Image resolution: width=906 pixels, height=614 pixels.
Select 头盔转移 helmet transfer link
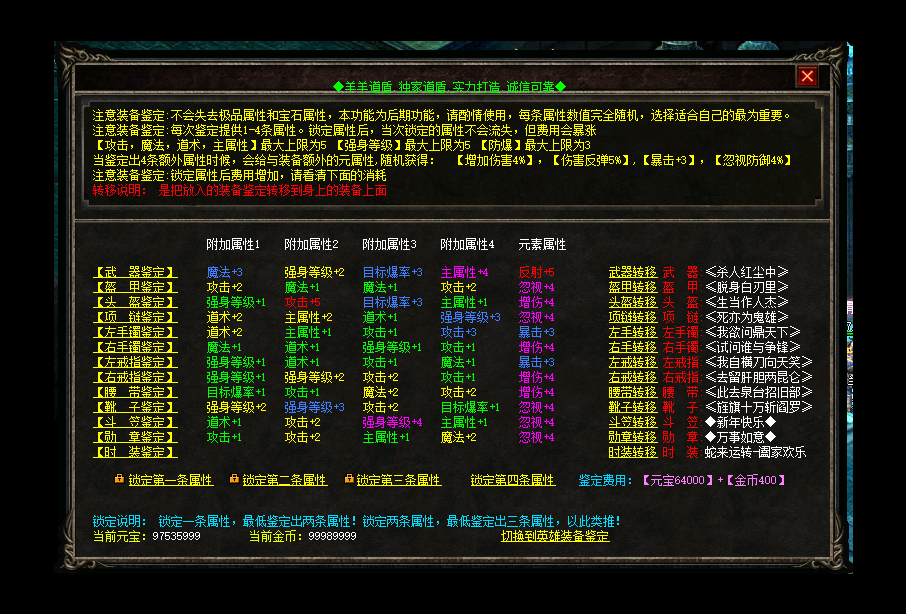[632, 302]
